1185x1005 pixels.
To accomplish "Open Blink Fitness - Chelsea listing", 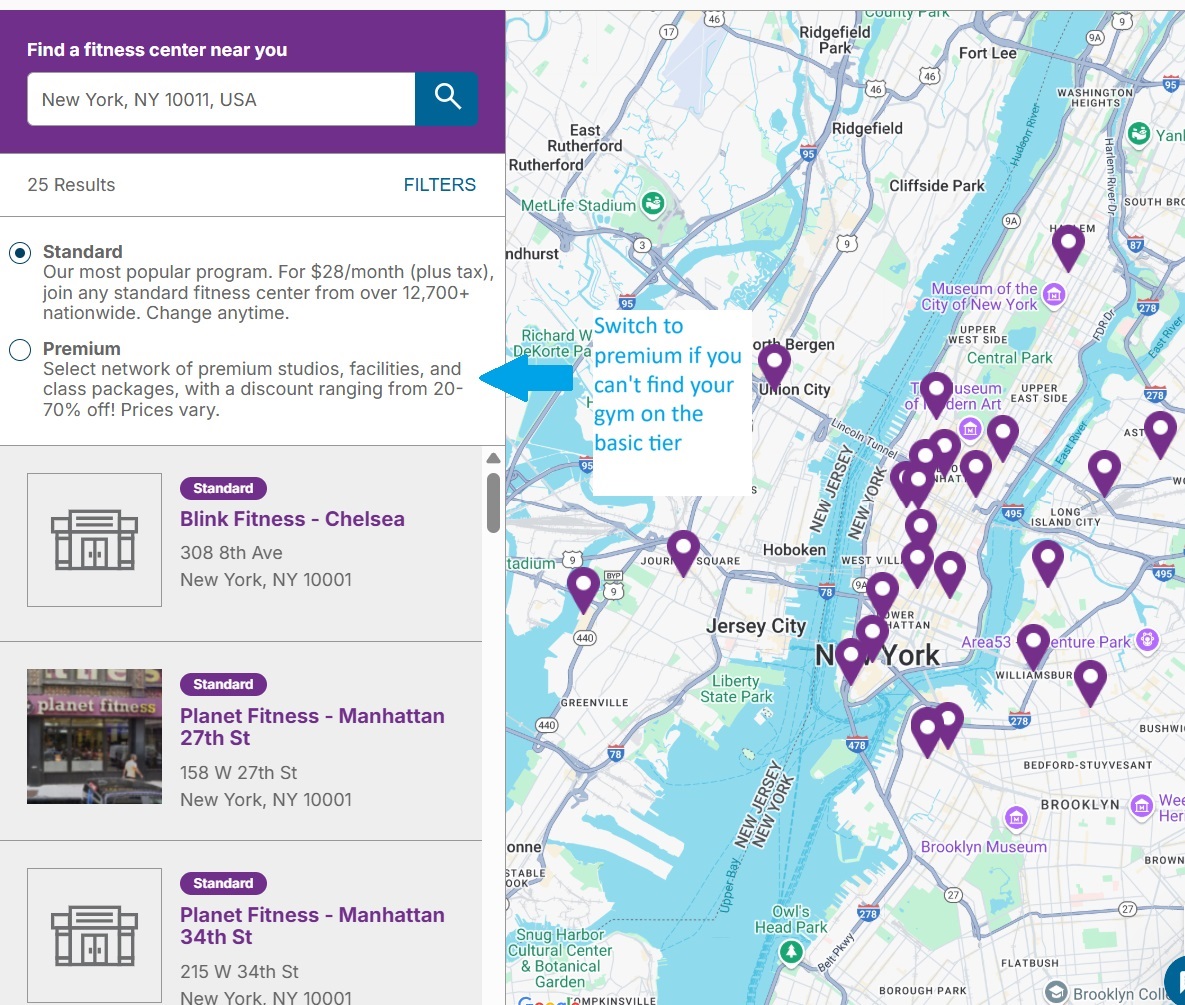I will click(292, 519).
